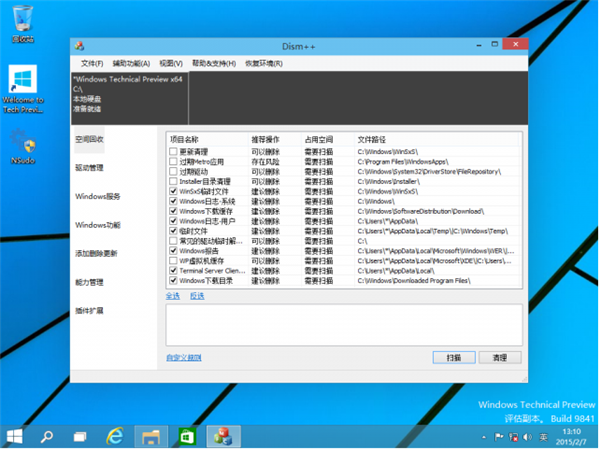Click the 文件路径 column header
The height and width of the screenshot is (449, 600).
(436, 140)
